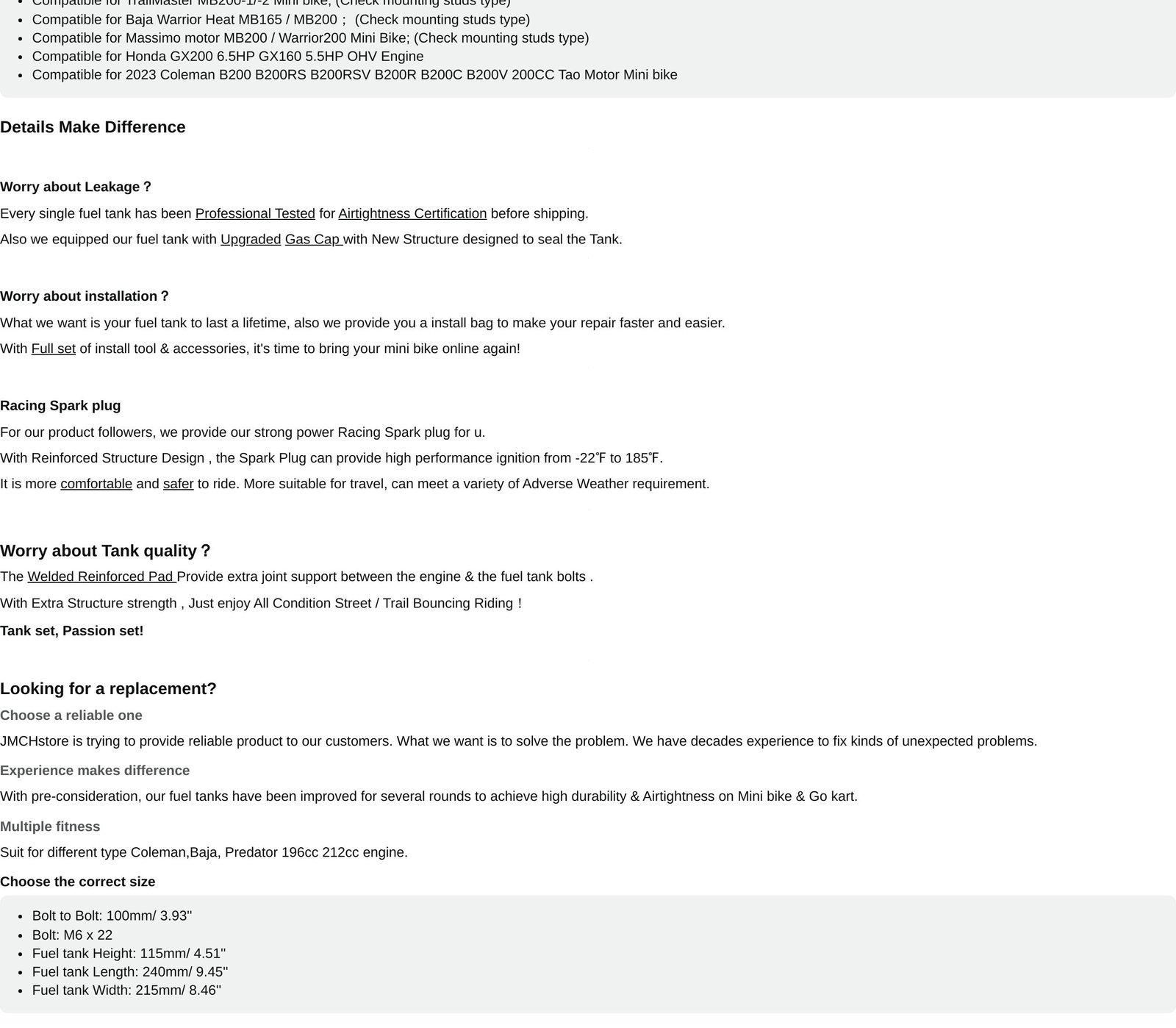Click the Multiple fitness subheading
Screen dimensions: 1176x1028
pos(50,827)
